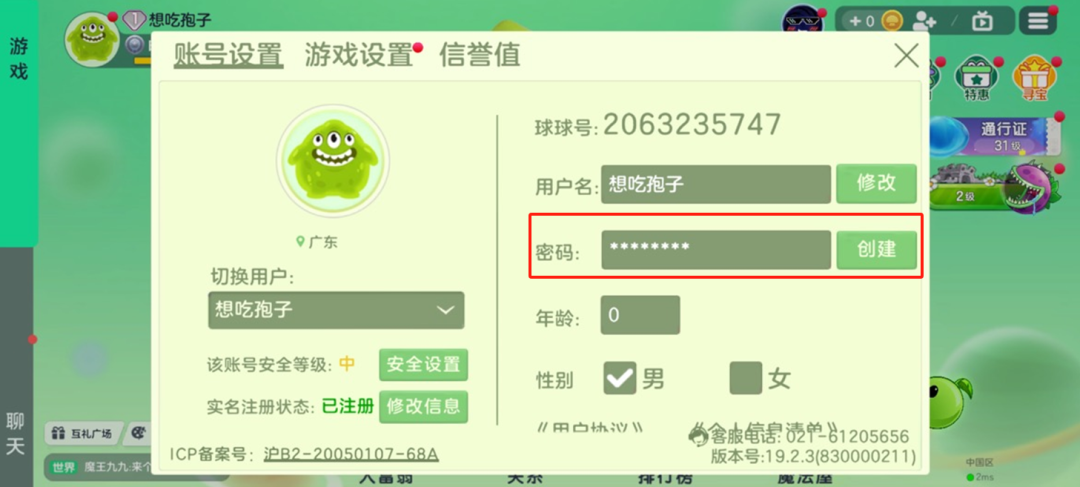Select the 账号设置 tab
The height and width of the screenshot is (487, 1080).
pos(228,55)
